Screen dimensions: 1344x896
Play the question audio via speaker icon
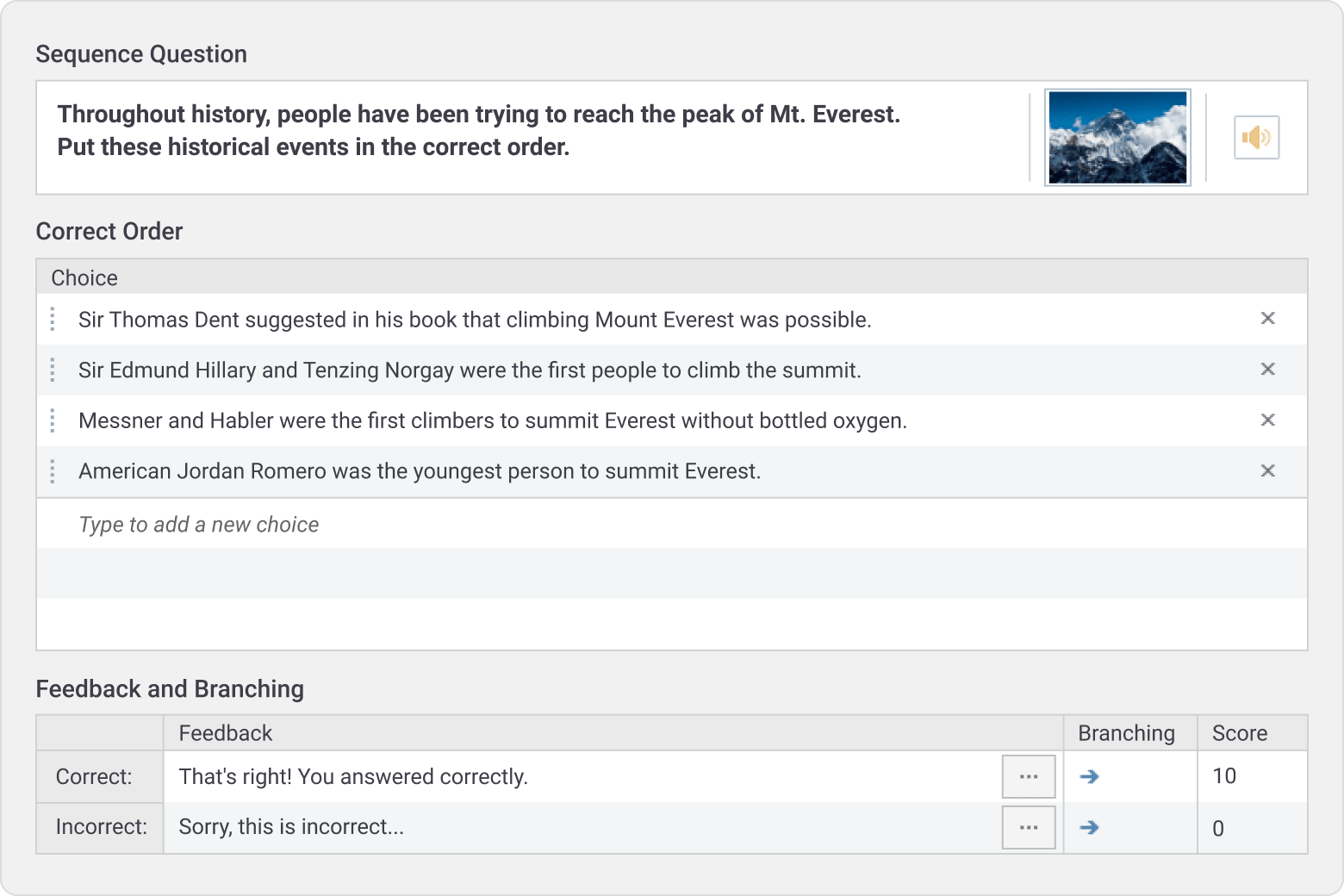[1256, 138]
